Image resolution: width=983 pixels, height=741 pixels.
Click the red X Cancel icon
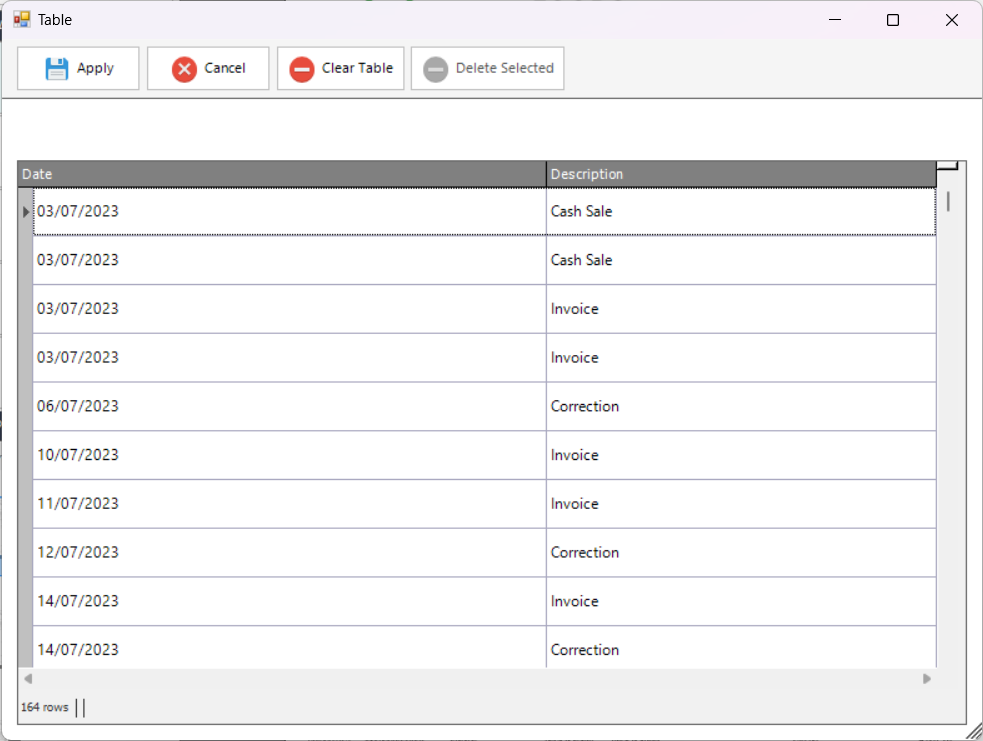pos(184,69)
